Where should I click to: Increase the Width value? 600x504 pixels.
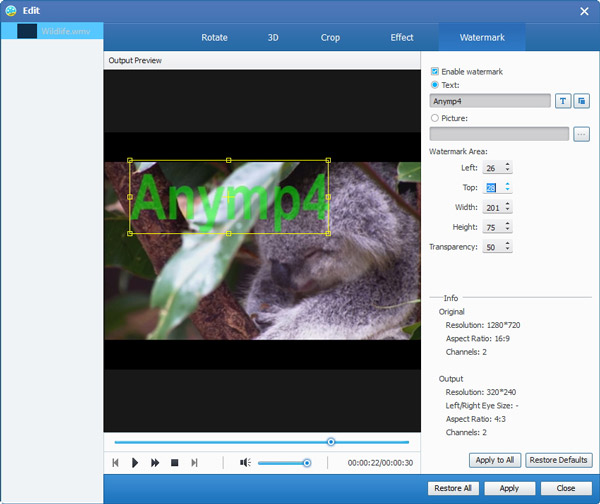click(x=507, y=204)
